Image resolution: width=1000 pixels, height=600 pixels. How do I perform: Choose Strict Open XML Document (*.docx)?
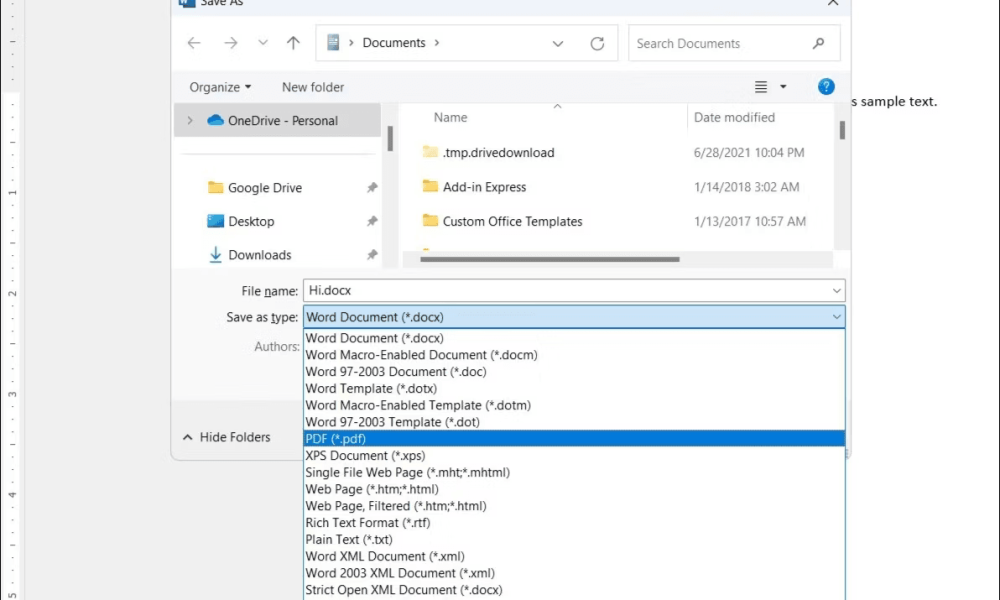[x=574, y=590]
